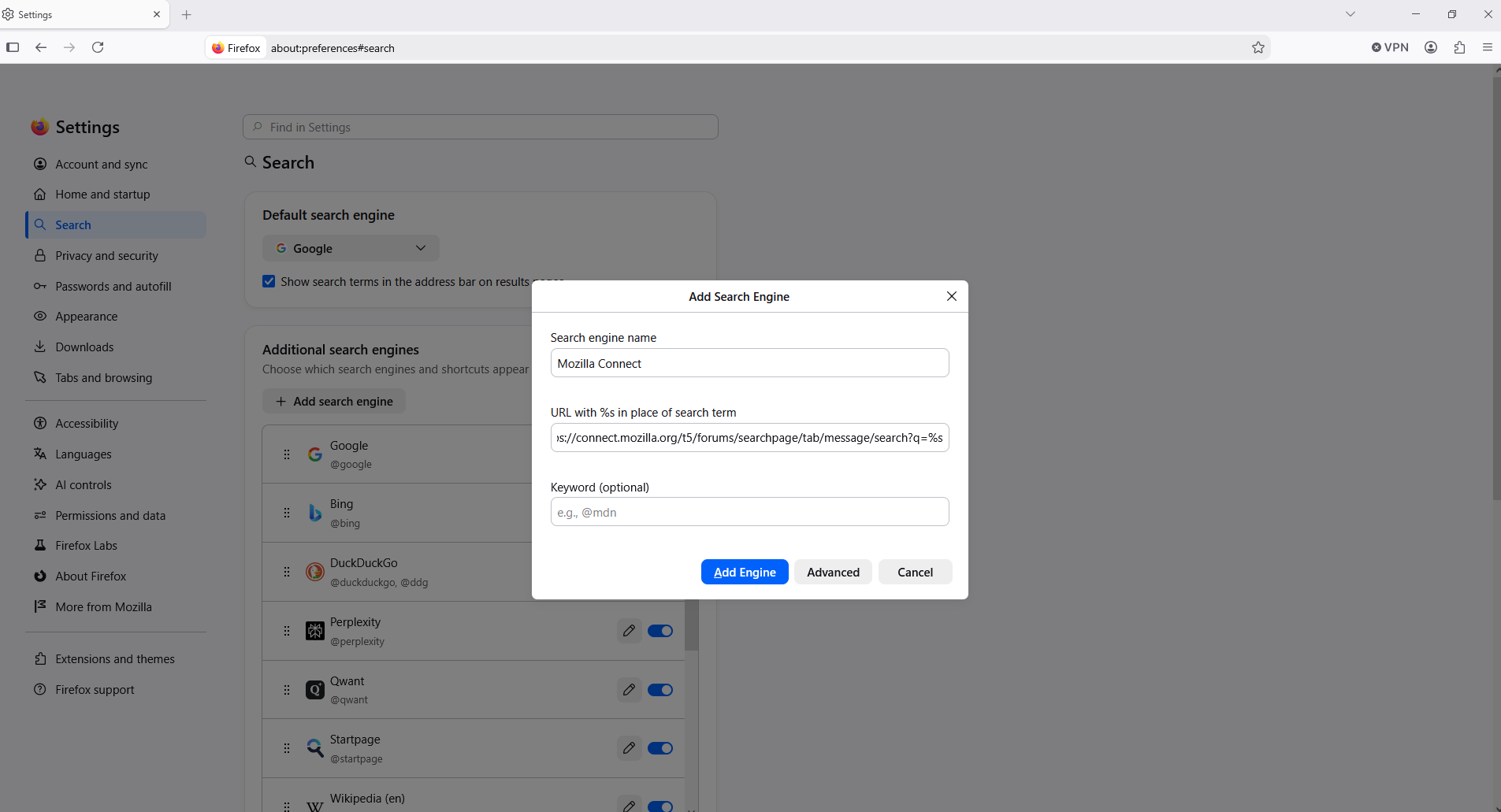Viewport: 1501px width, 812px height.
Task: Confirm with the Add Engine button
Action: (x=745, y=572)
